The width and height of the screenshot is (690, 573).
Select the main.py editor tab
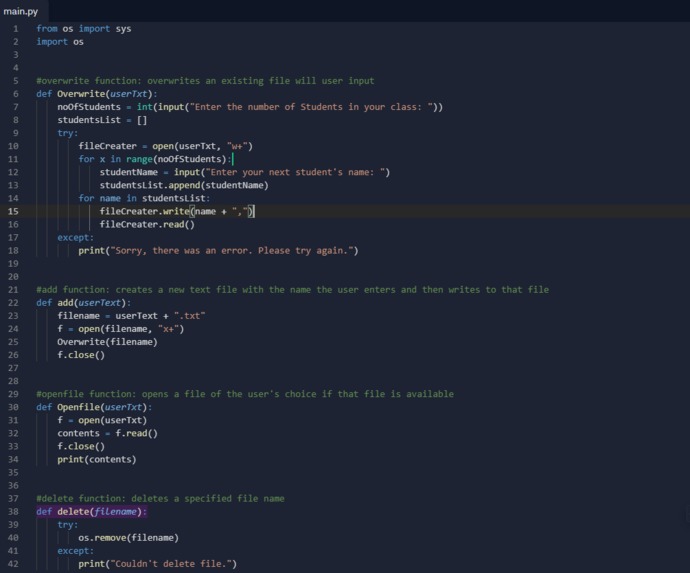click(21, 11)
